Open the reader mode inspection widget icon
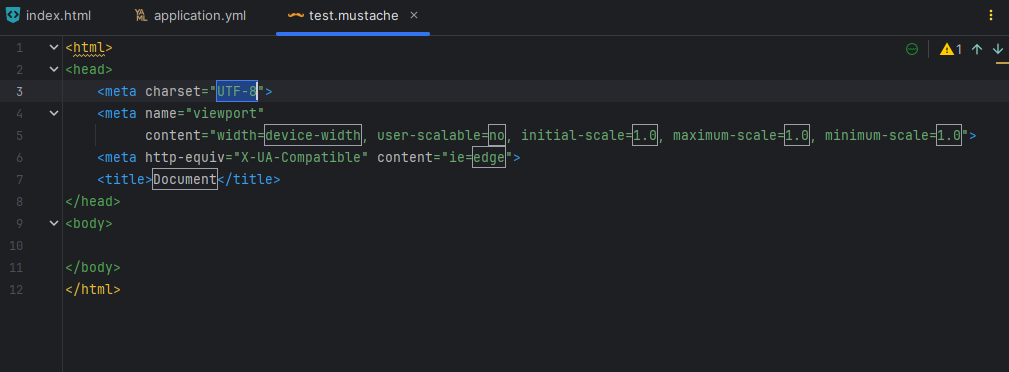 (x=912, y=49)
